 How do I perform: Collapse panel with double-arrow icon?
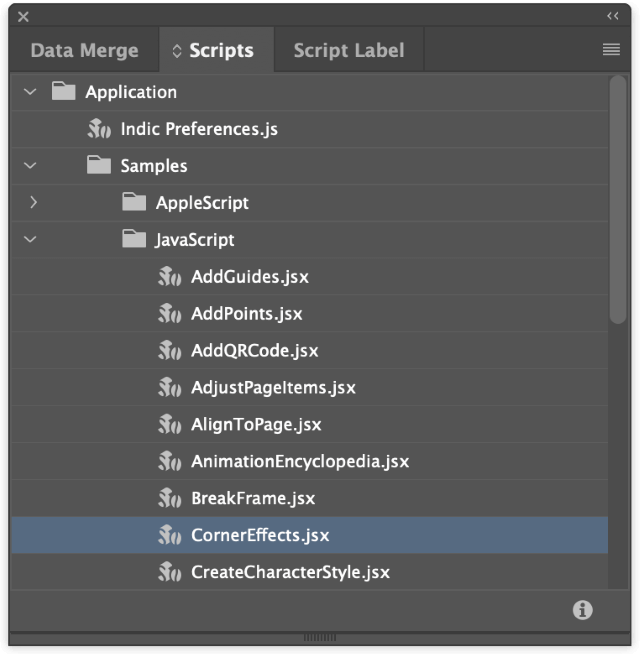(613, 16)
